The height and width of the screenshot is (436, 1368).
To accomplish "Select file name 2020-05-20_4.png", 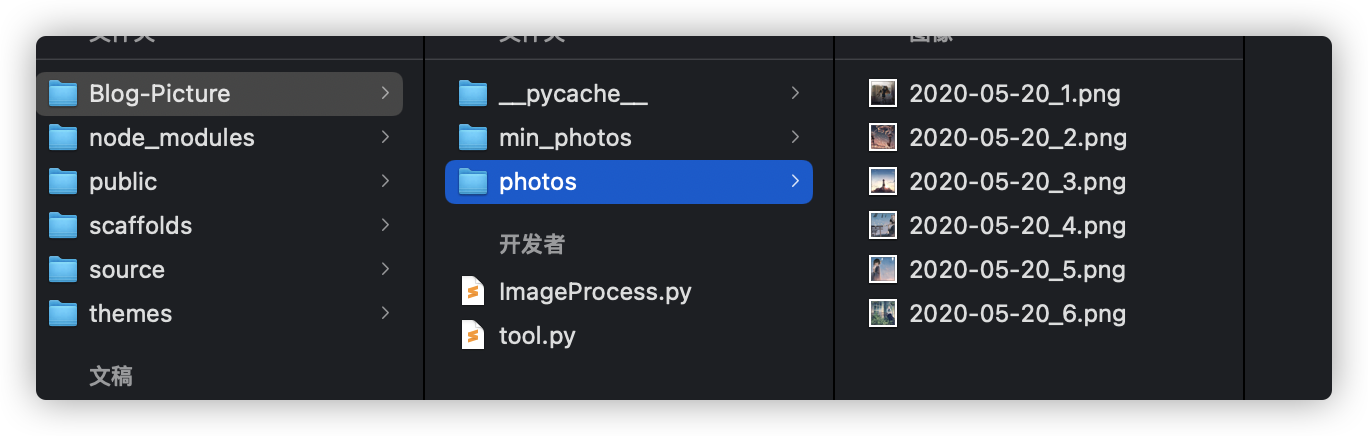I will (1018, 226).
